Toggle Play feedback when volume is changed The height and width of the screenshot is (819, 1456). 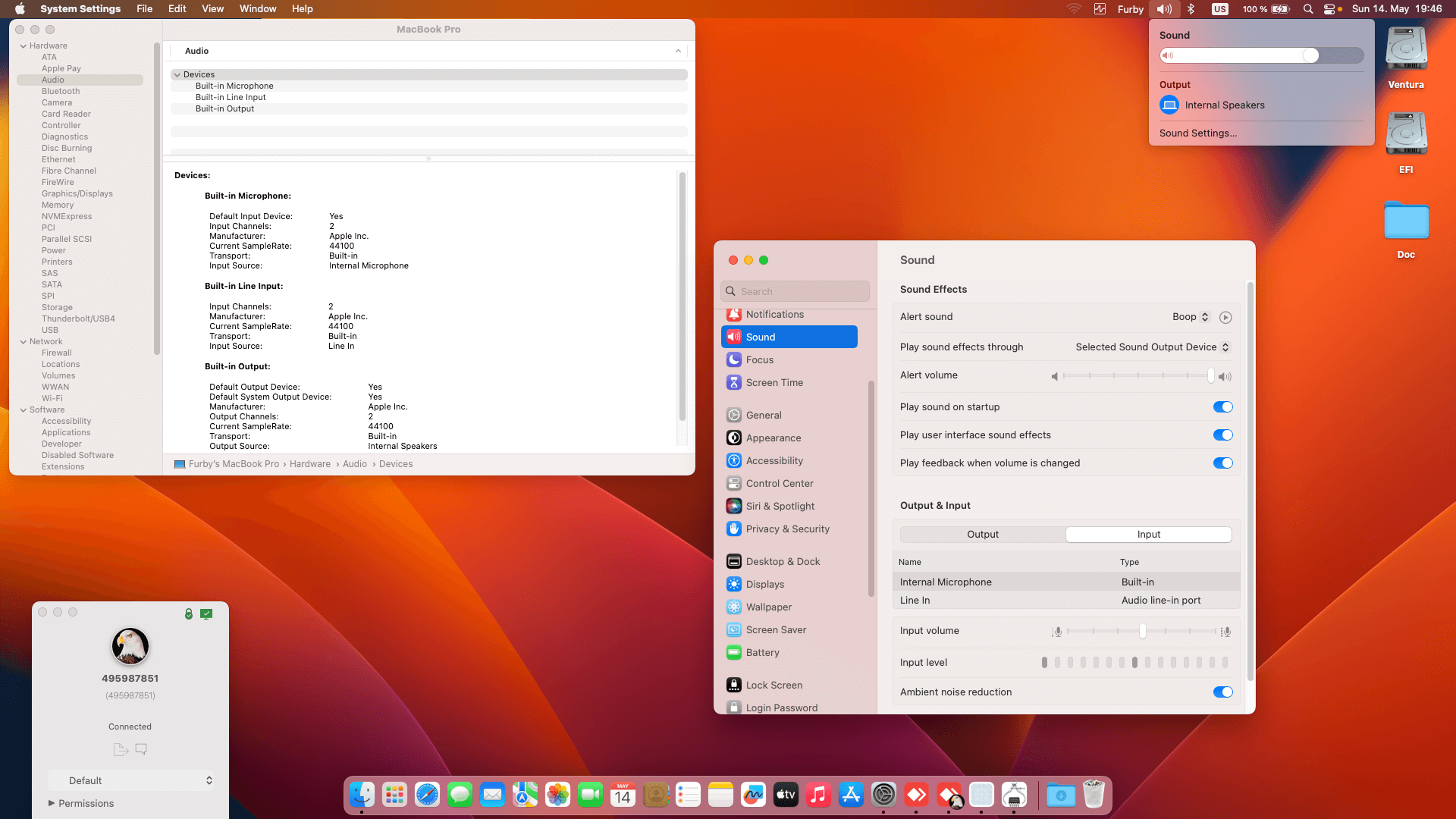pyautogui.click(x=1222, y=463)
